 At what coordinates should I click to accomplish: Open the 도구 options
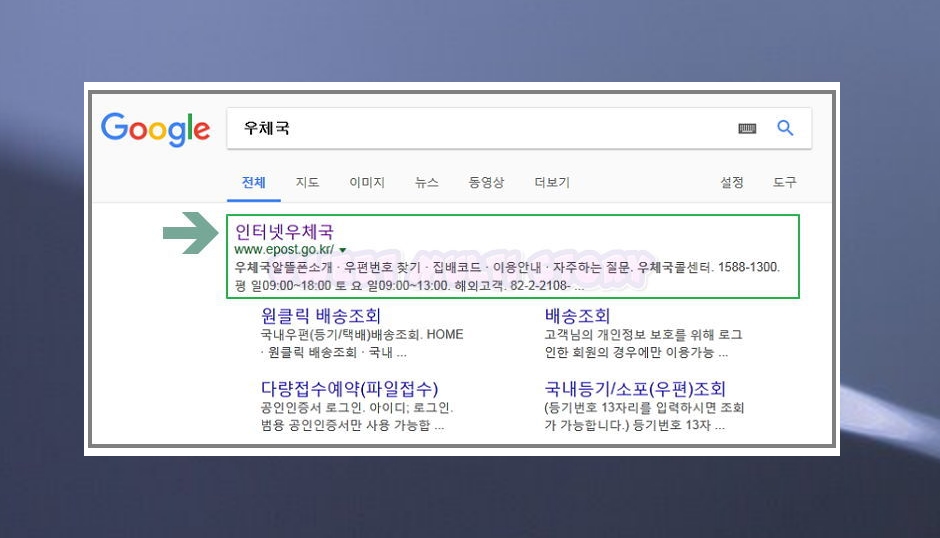785,182
